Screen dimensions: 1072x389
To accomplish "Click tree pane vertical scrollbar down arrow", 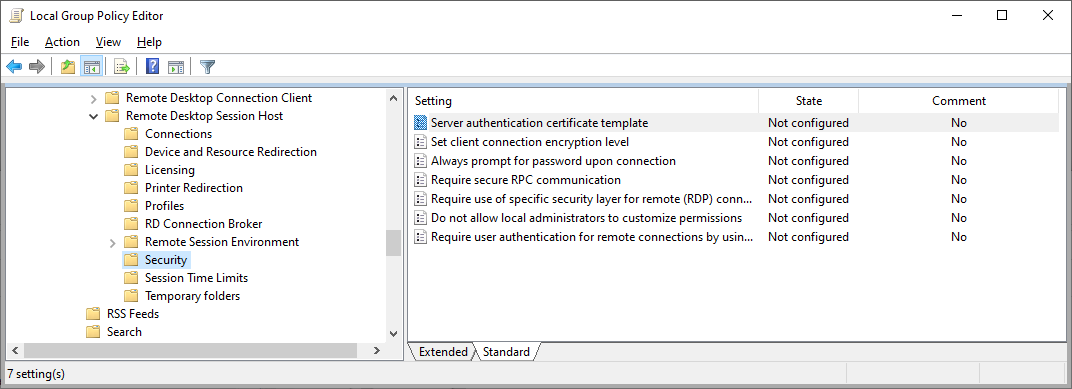I will [393, 333].
